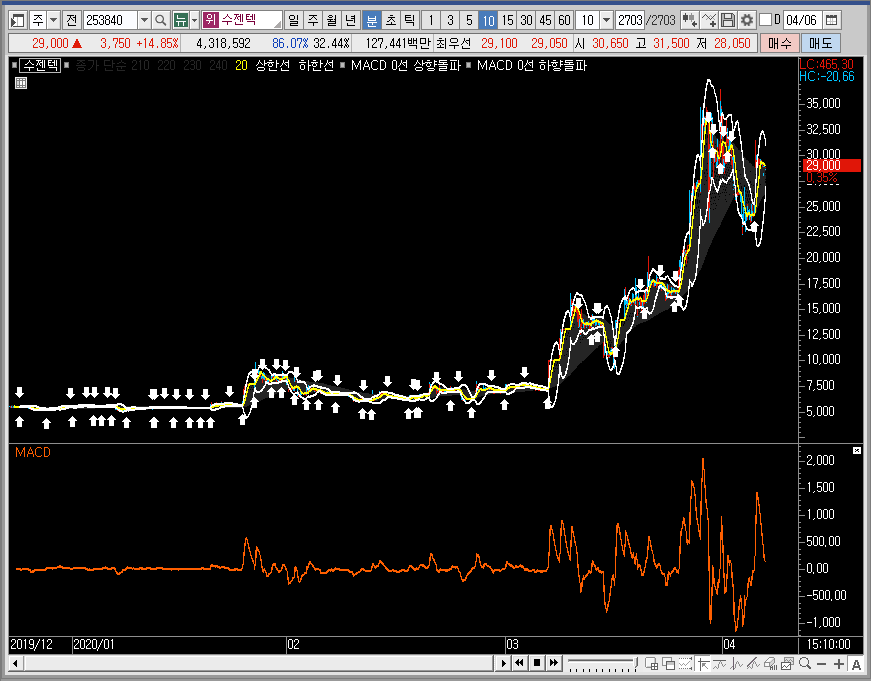
Task: Close the MACD indicator pane
Action: (x=857, y=450)
